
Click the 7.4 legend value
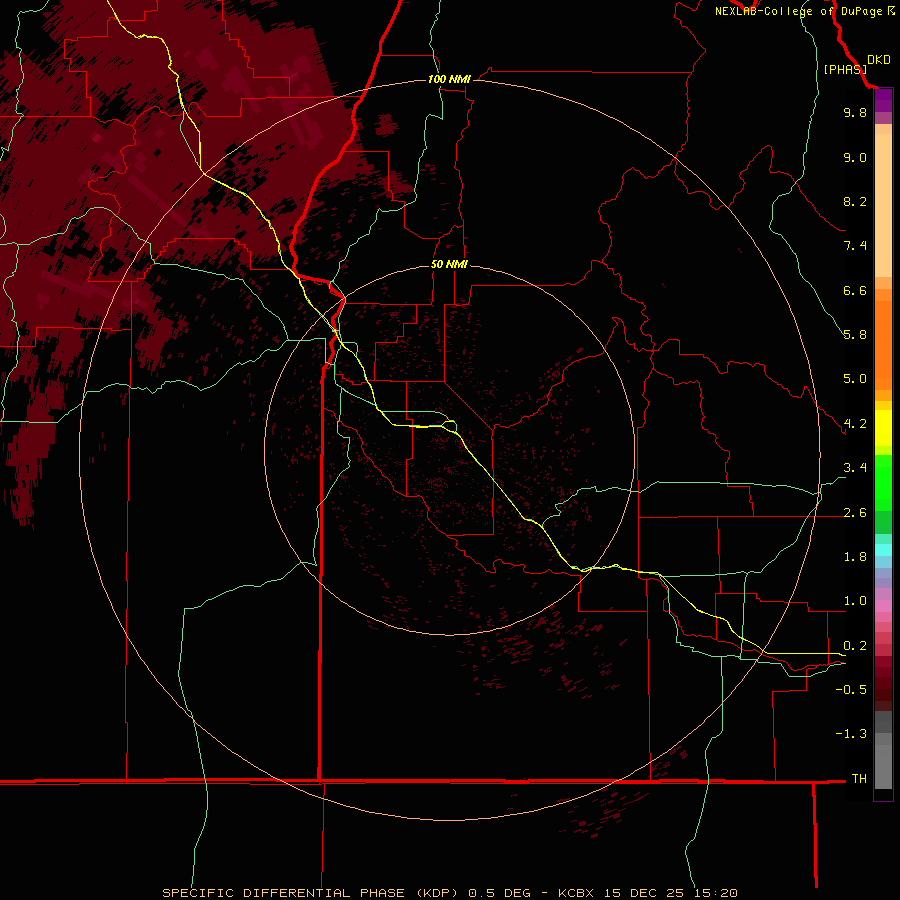pyautogui.click(x=855, y=246)
